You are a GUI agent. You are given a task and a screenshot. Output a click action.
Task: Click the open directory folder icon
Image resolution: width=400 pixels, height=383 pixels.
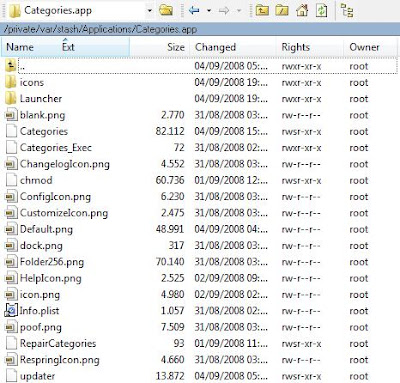click(x=166, y=11)
